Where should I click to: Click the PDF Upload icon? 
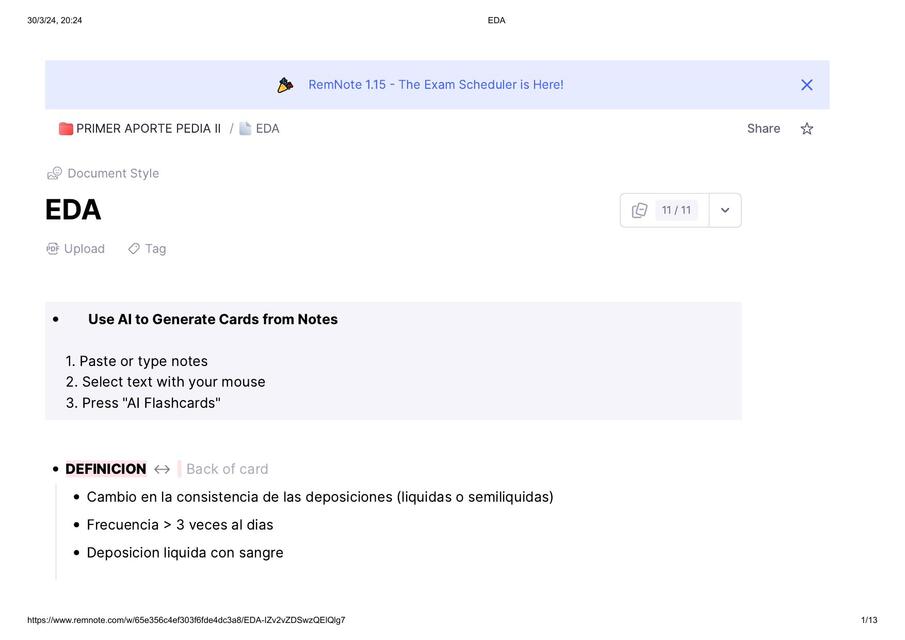click(x=53, y=249)
